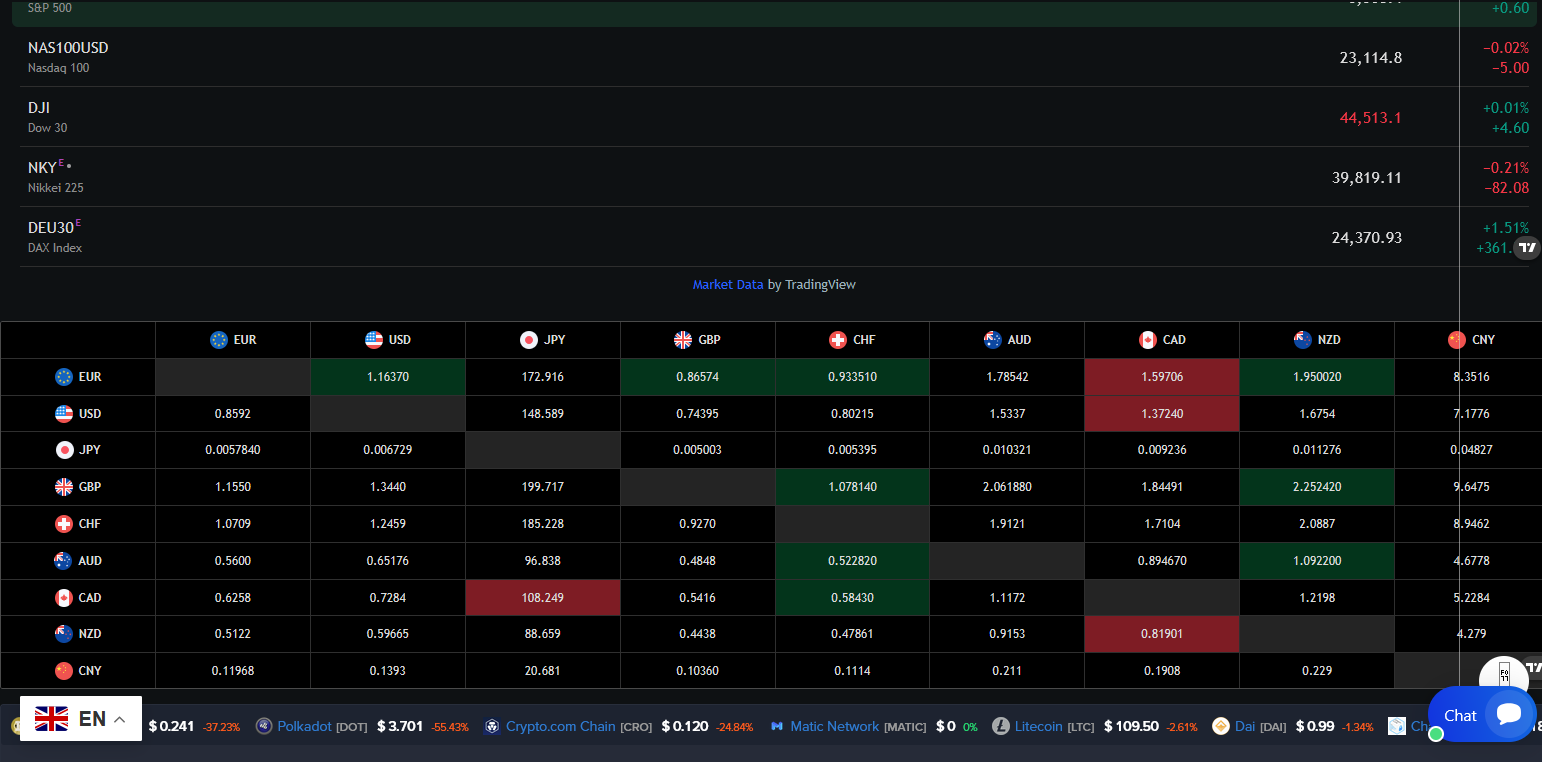Click the GBP flag icon in column header
The height and width of the screenshot is (762, 1542).
683,340
